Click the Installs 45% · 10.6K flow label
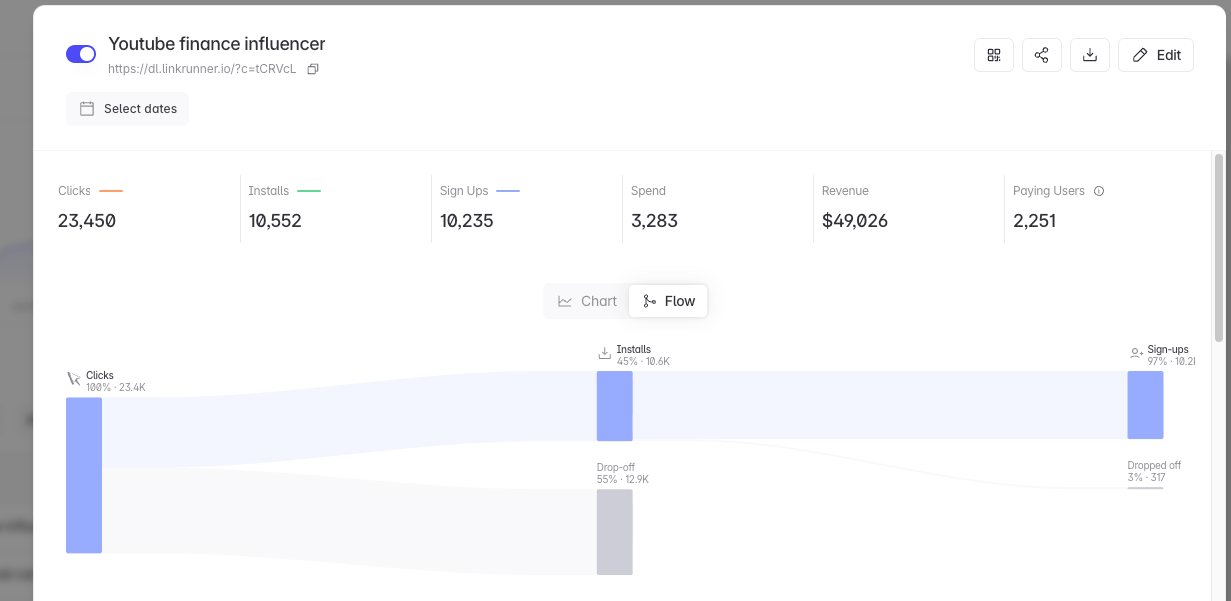Viewport: 1231px width, 601px height. (643, 355)
